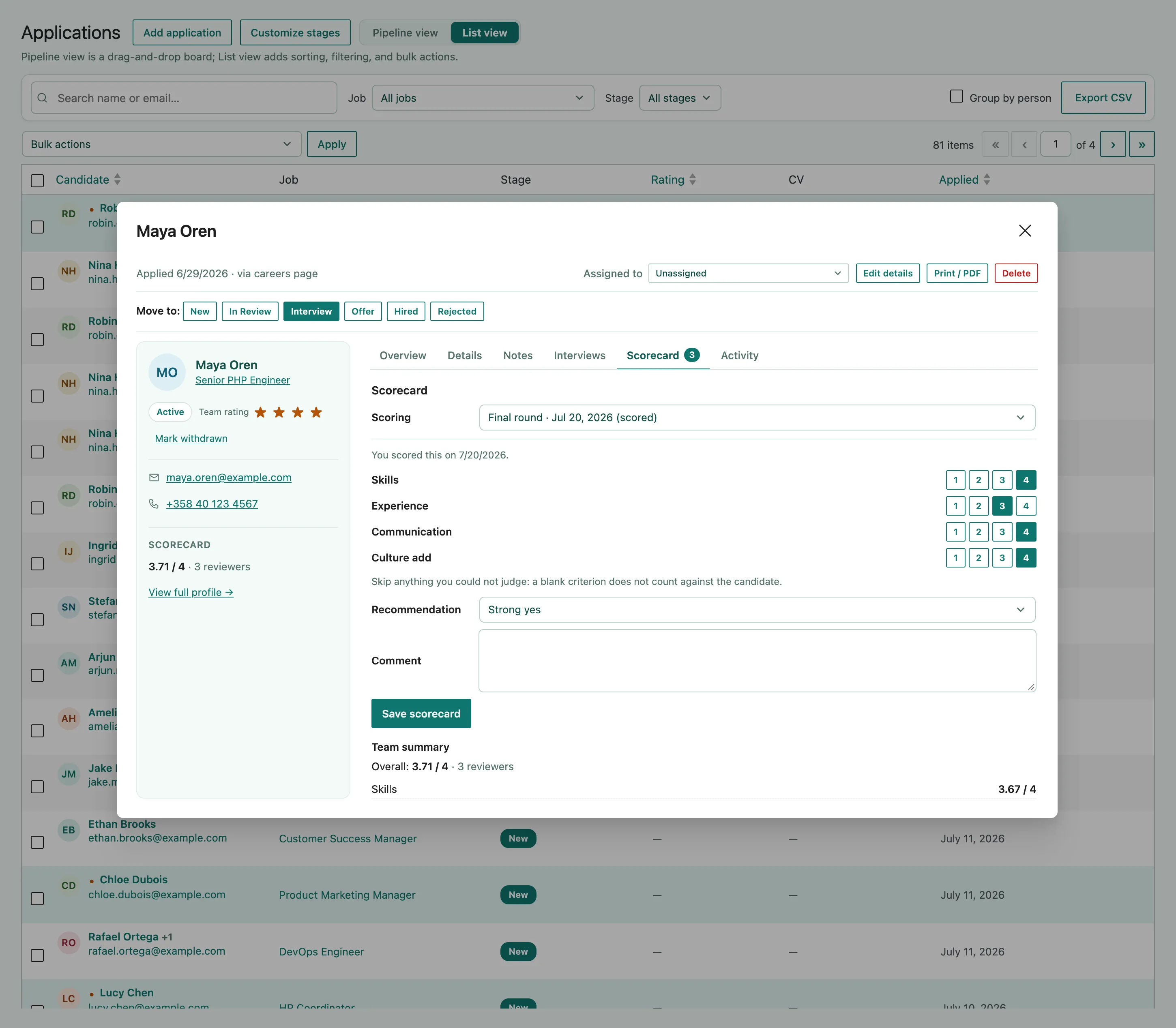
Task: Expand the Bulk actions dropdown
Action: (x=162, y=144)
